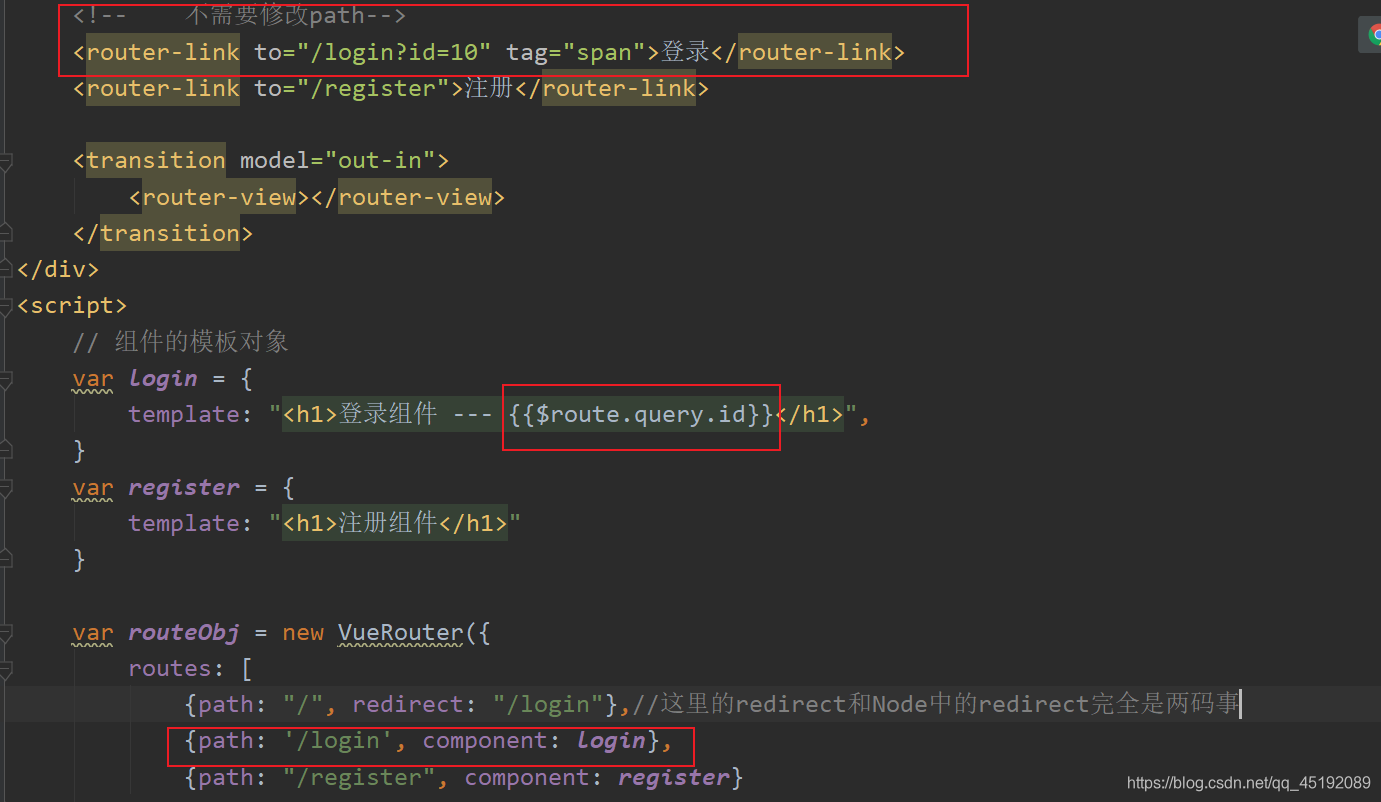Click the closing </div> tag
Screen dimensions: 1381x802
[x=58, y=269]
